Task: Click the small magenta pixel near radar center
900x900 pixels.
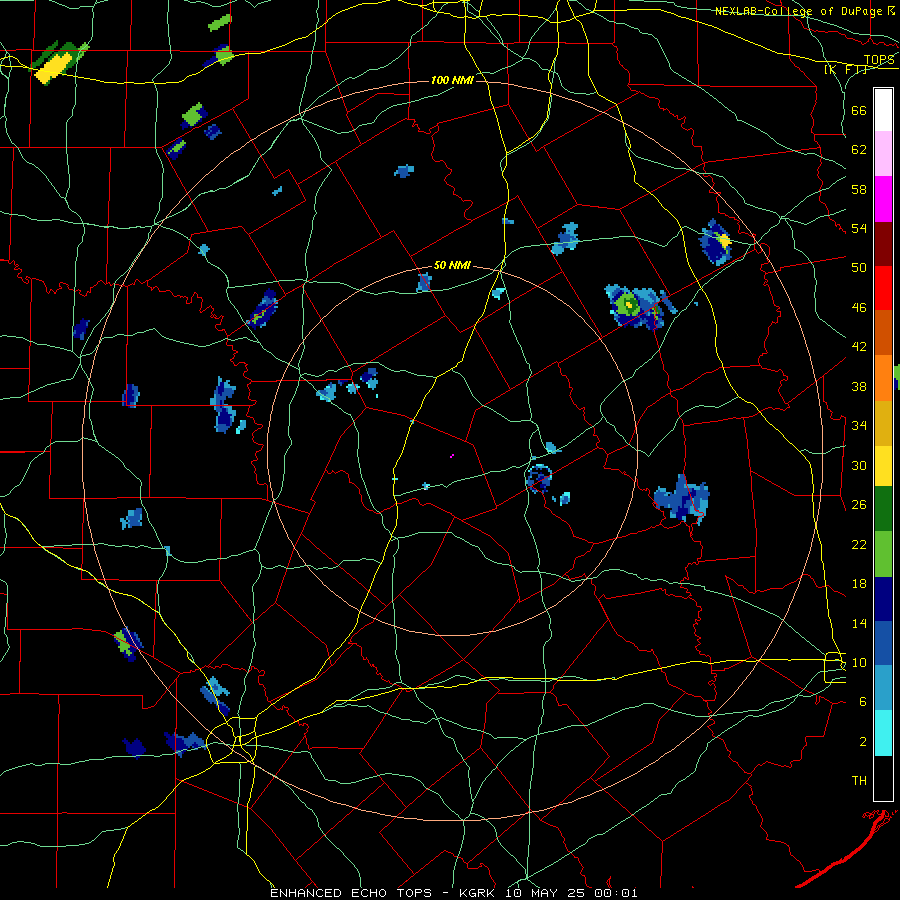Action: click(452, 456)
